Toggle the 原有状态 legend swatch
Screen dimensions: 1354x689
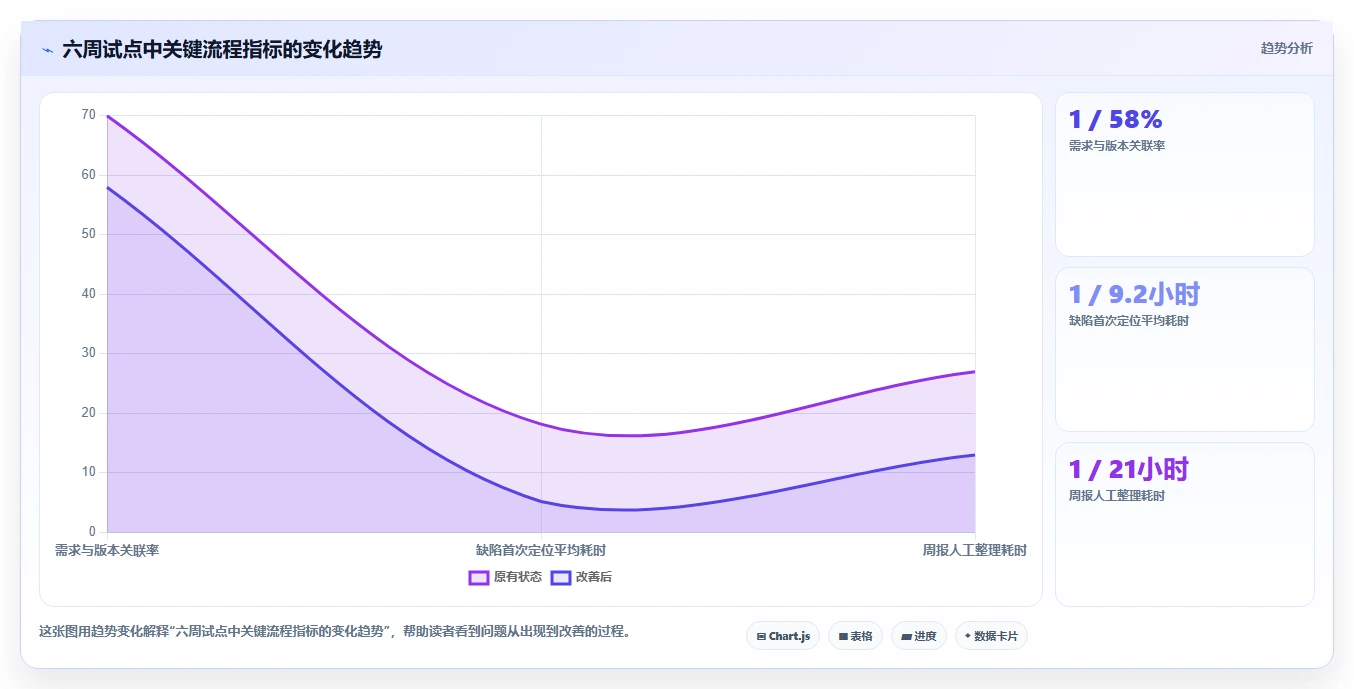click(x=479, y=577)
